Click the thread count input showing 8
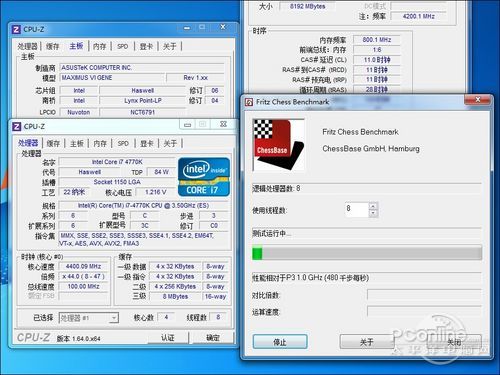 pyautogui.click(x=357, y=210)
